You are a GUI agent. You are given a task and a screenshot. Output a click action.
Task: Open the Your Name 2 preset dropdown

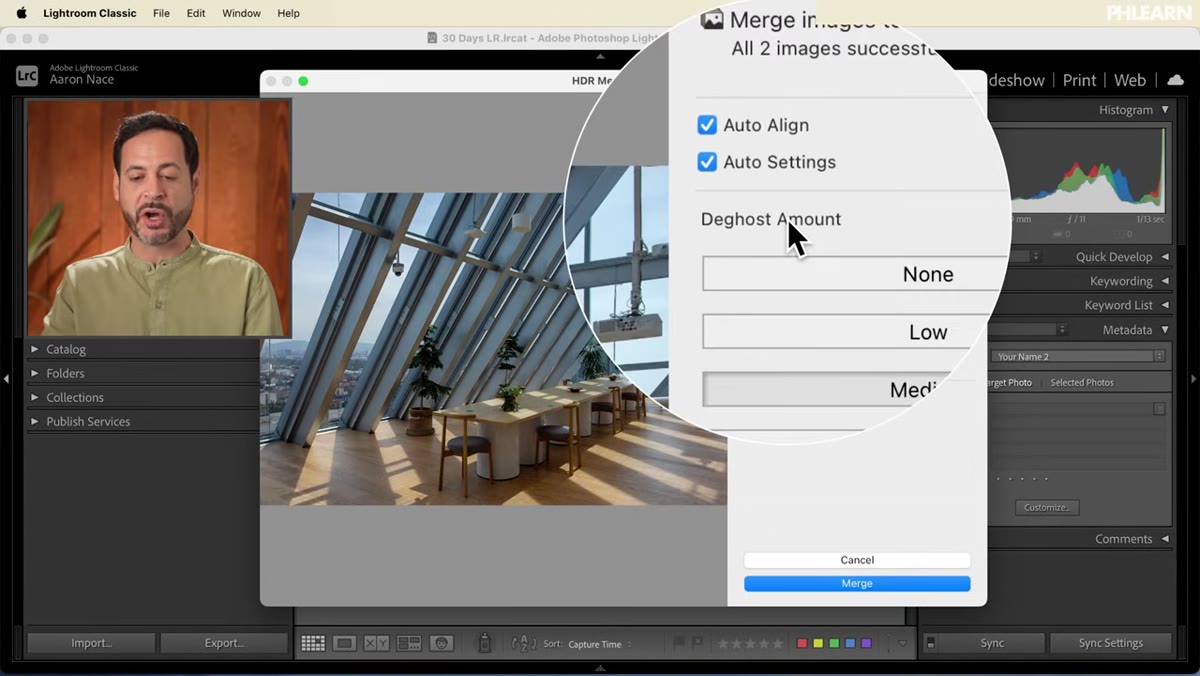coord(1079,356)
